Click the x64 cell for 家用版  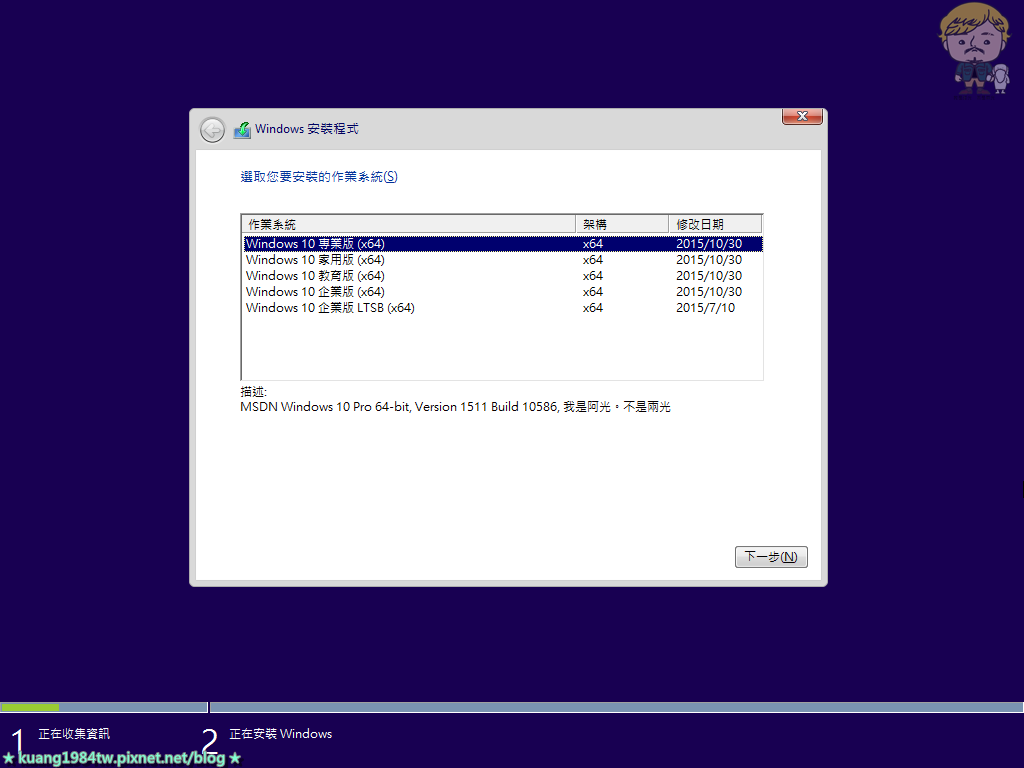(593, 260)
